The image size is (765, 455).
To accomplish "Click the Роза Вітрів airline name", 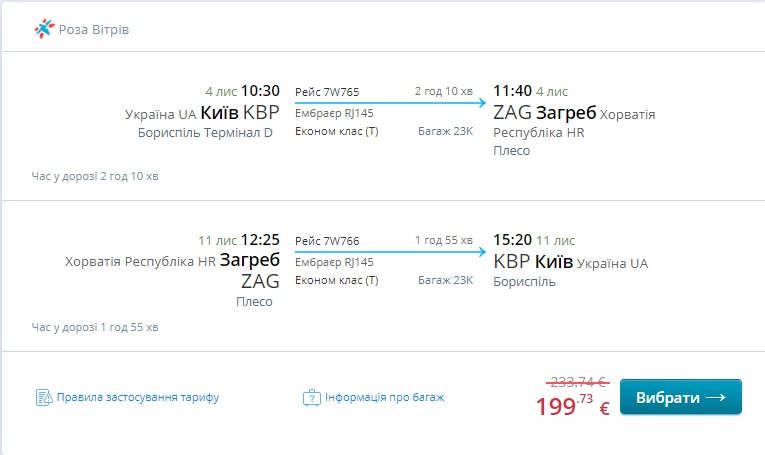I will pos(94,29).
